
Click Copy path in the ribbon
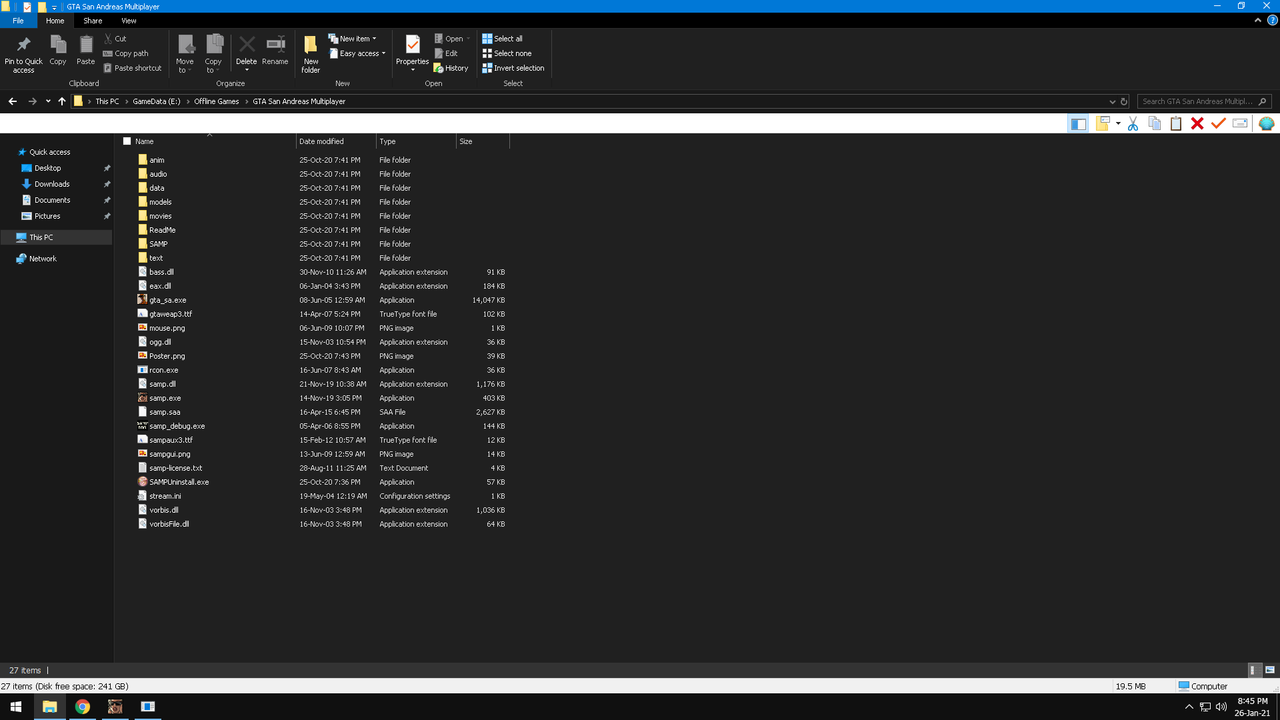coord(125,54)
